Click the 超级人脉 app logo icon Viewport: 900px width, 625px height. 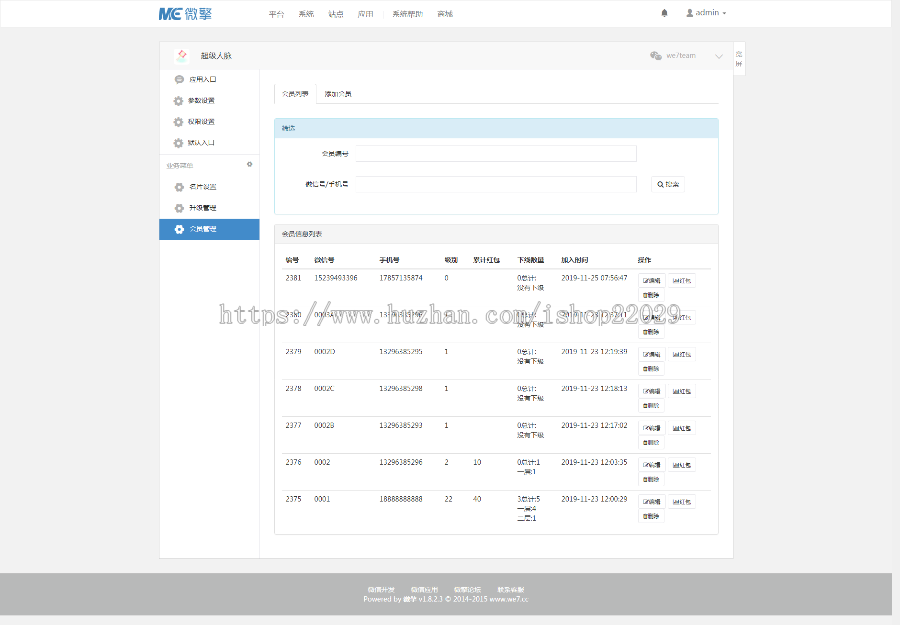(181, 55)
